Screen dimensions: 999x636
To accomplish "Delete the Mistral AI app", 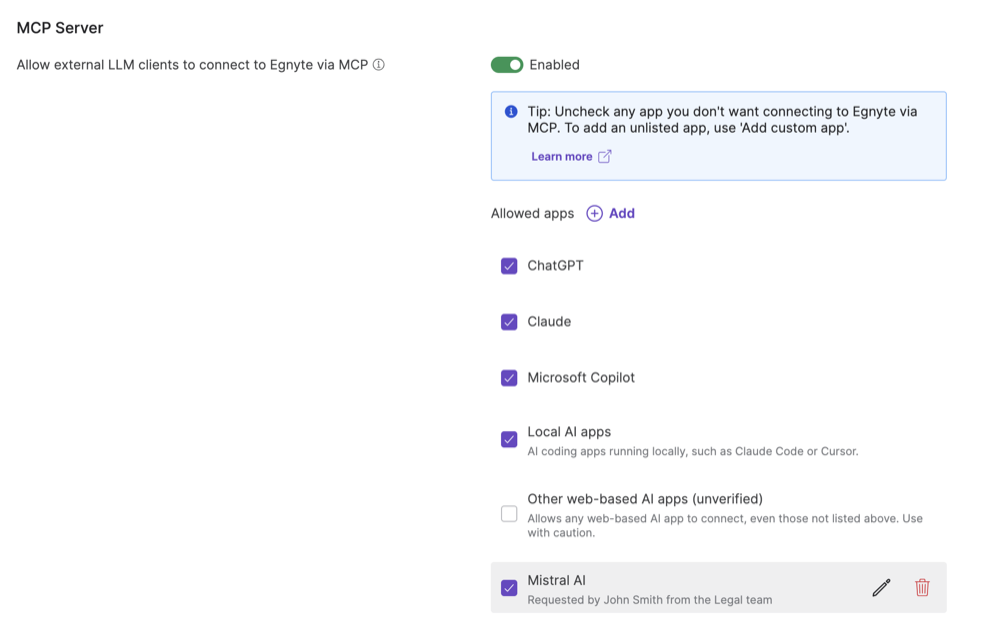I will (x=922, y=588).
